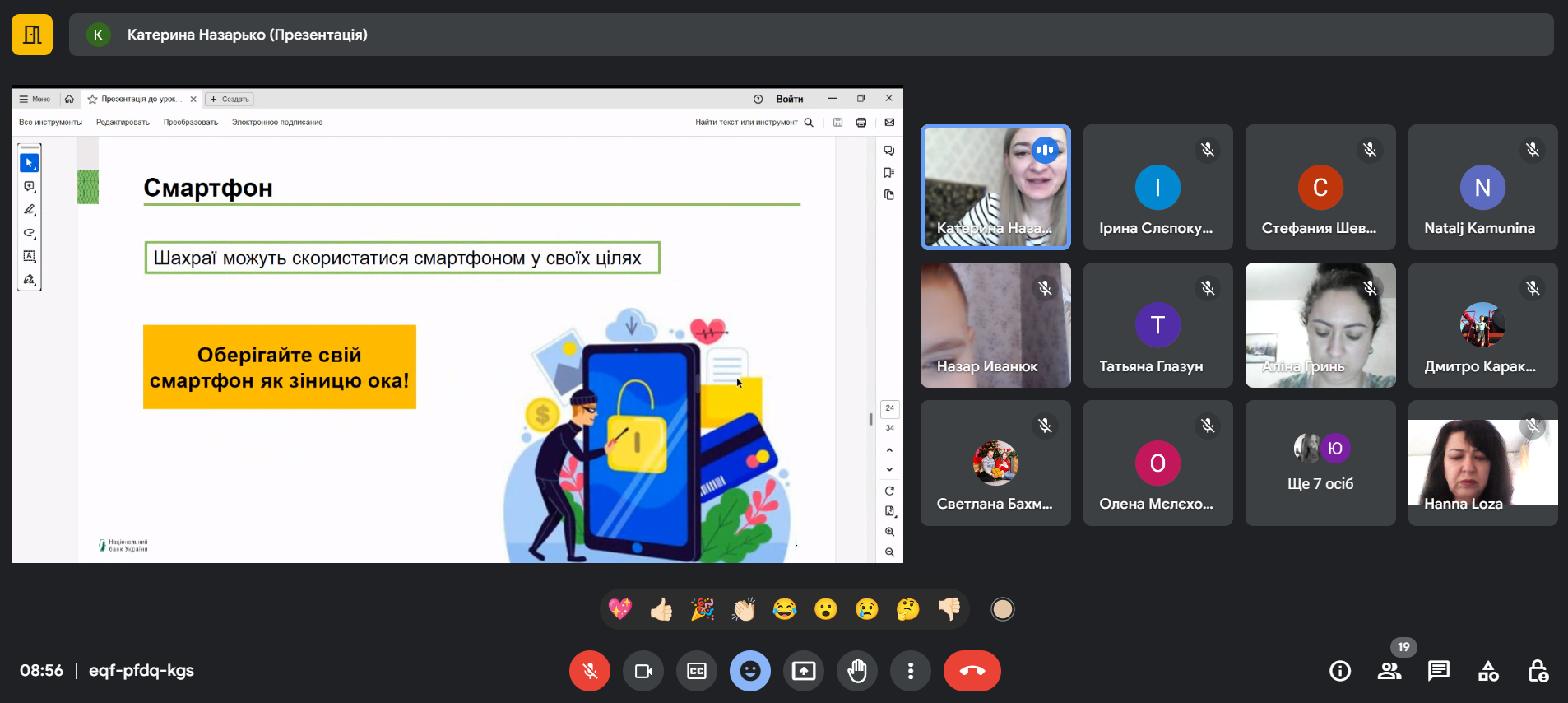The image size is (1568, 703).
Task: Turn on closed captions
Action: tap(697, 671)
